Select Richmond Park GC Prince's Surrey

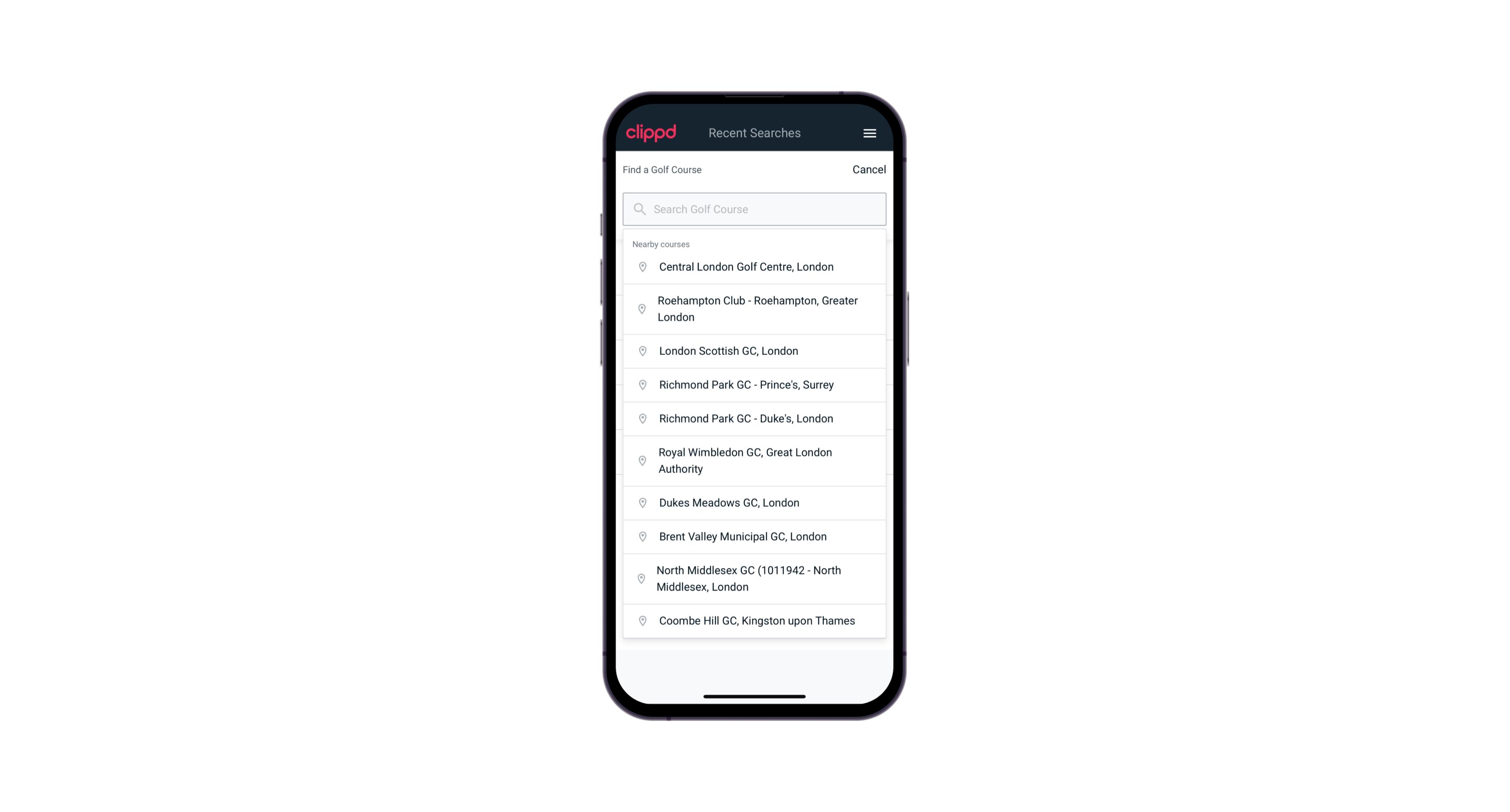(754, 384)
